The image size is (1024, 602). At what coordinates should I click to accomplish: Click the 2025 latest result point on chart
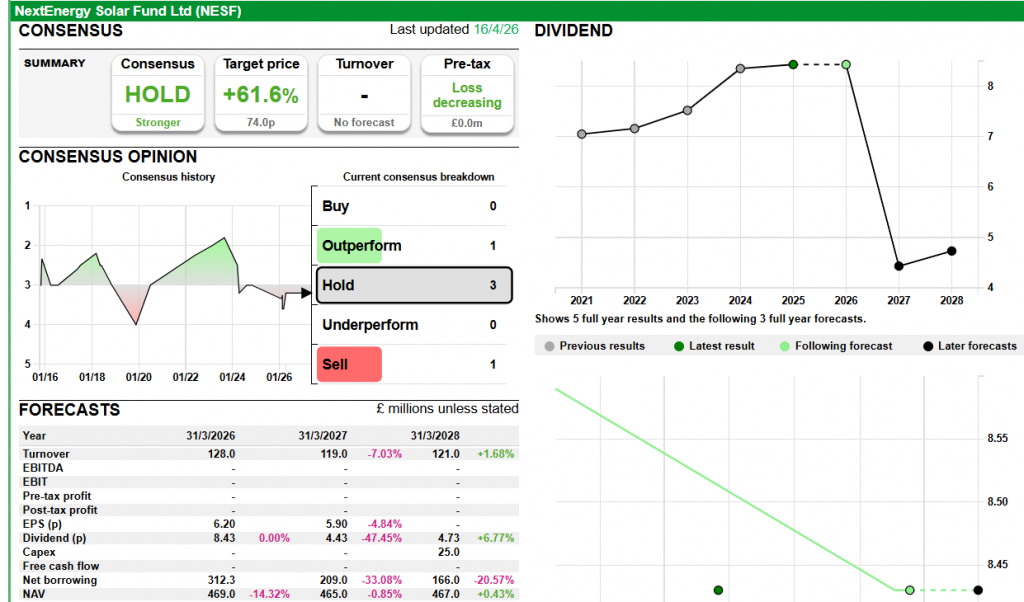click(x=793, y=64)
